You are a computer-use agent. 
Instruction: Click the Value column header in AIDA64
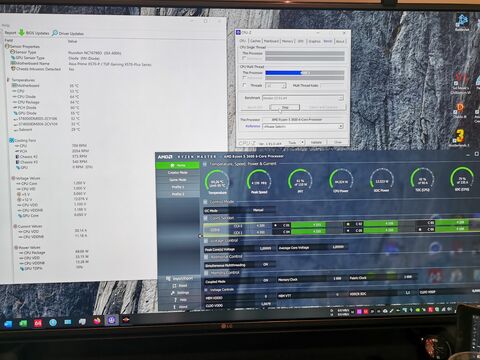click(x=72, y=41)
